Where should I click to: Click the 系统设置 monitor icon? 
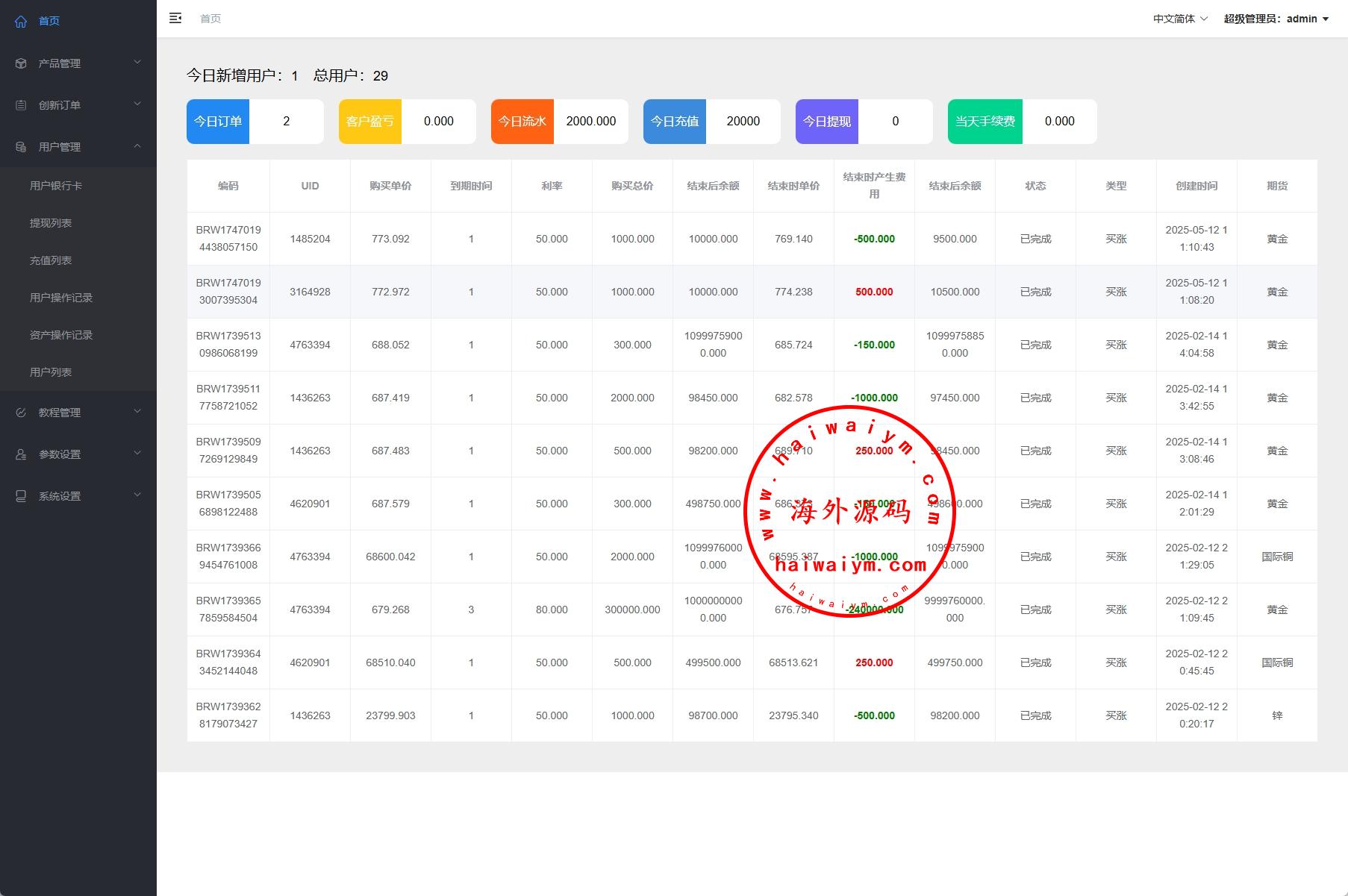pos(21,496)
